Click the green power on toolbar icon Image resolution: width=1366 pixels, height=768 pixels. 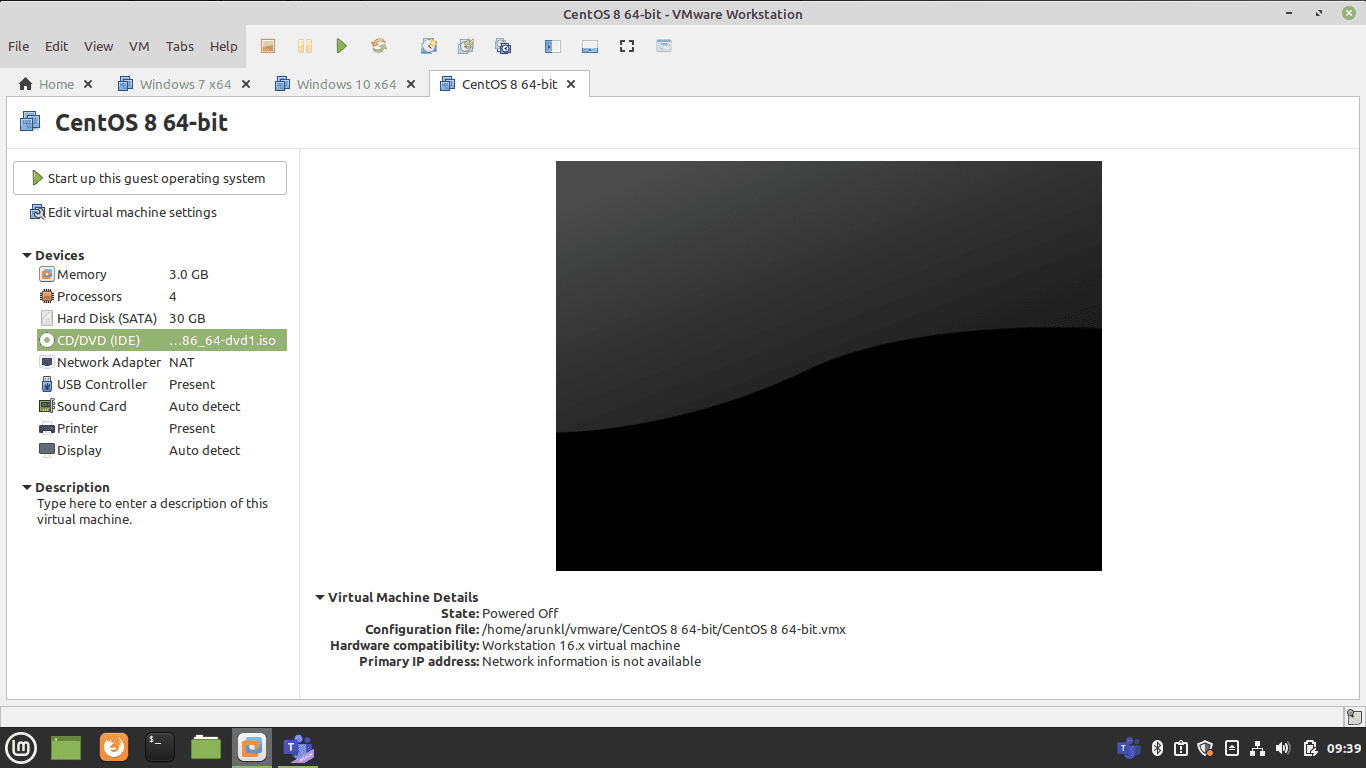pyautogui.click(x=342, y=46)
